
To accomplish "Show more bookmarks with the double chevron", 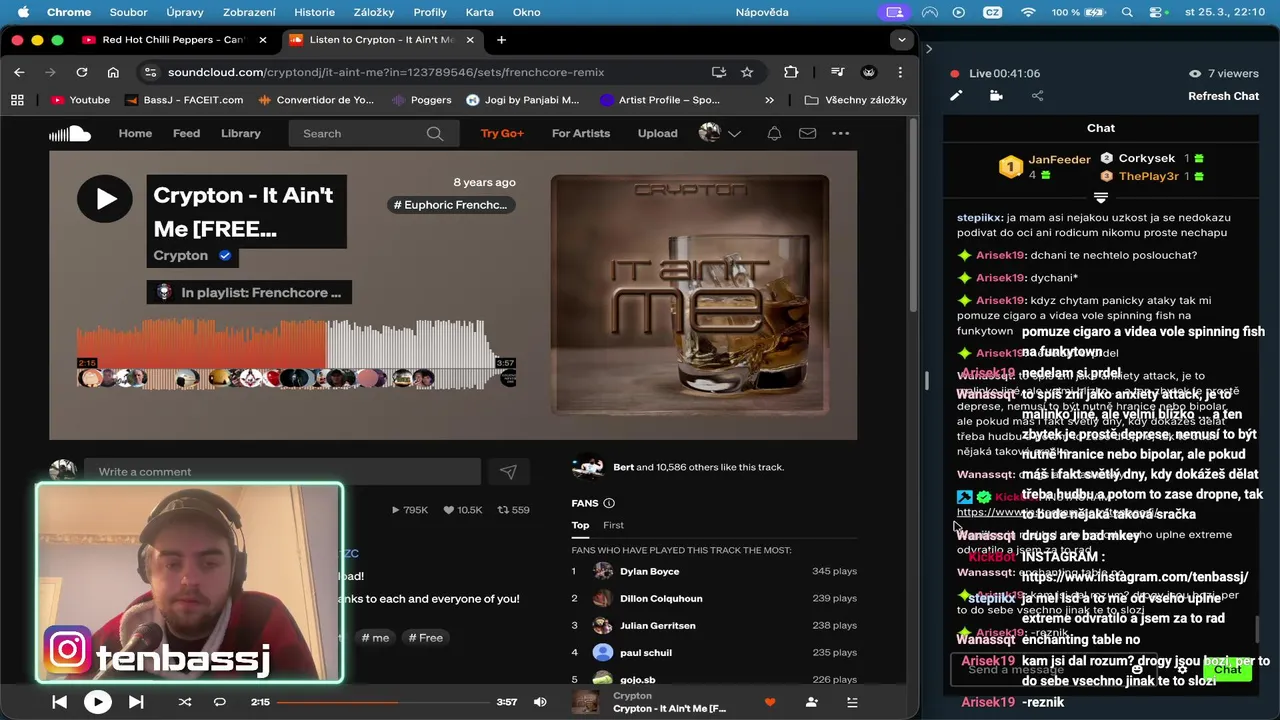I will pos(769,100).
